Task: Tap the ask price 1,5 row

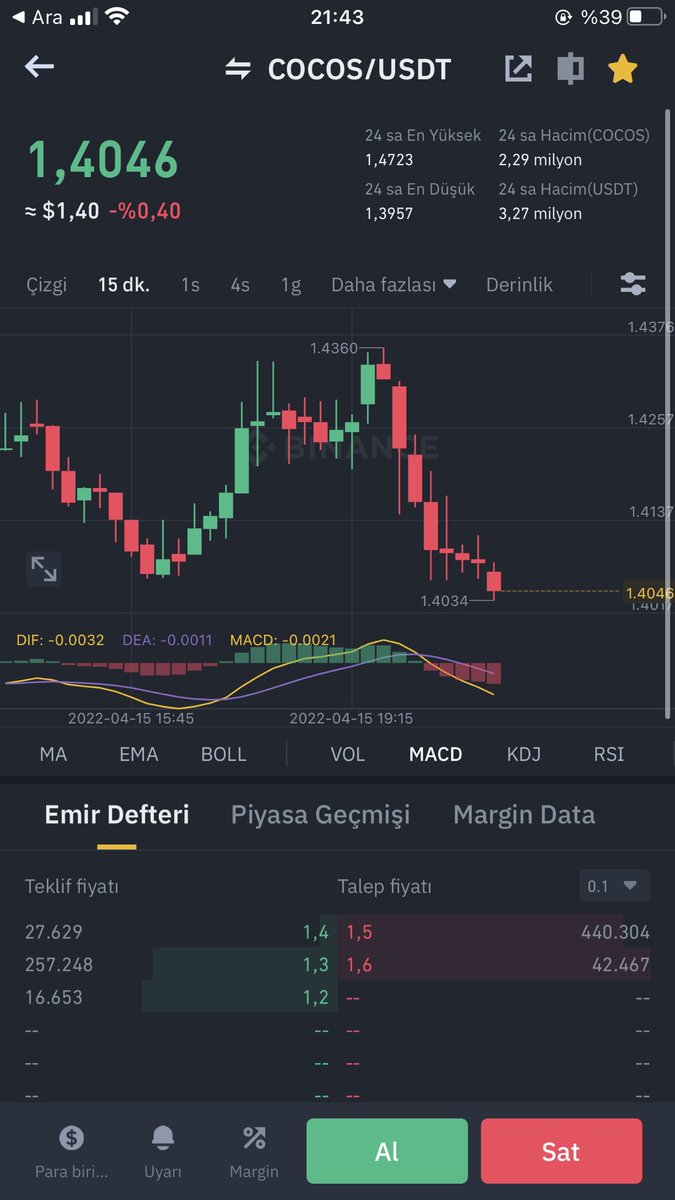Action: [x=495, y=932]
